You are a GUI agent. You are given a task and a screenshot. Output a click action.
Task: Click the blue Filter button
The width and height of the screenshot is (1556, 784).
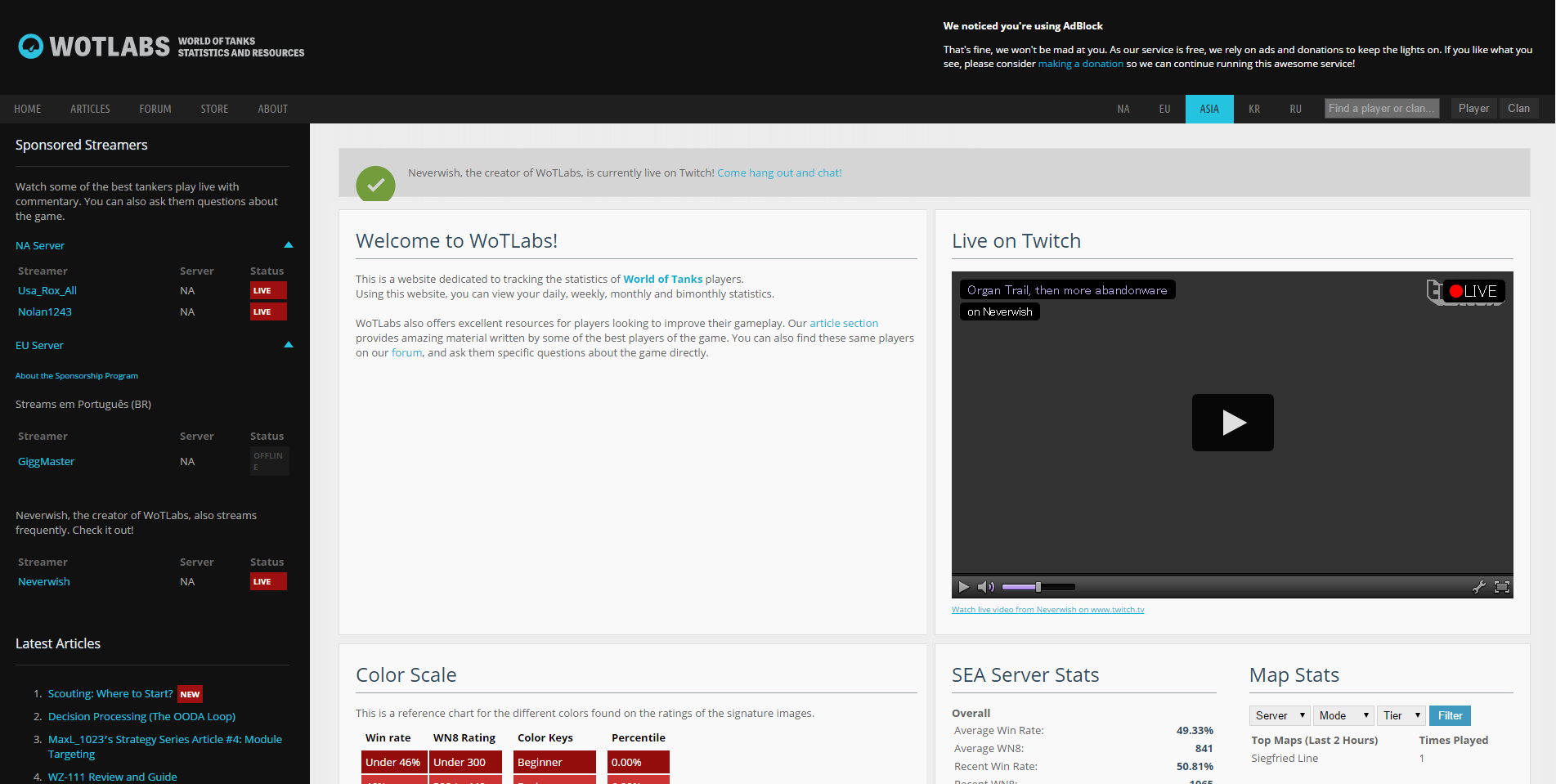point(1450,715)
